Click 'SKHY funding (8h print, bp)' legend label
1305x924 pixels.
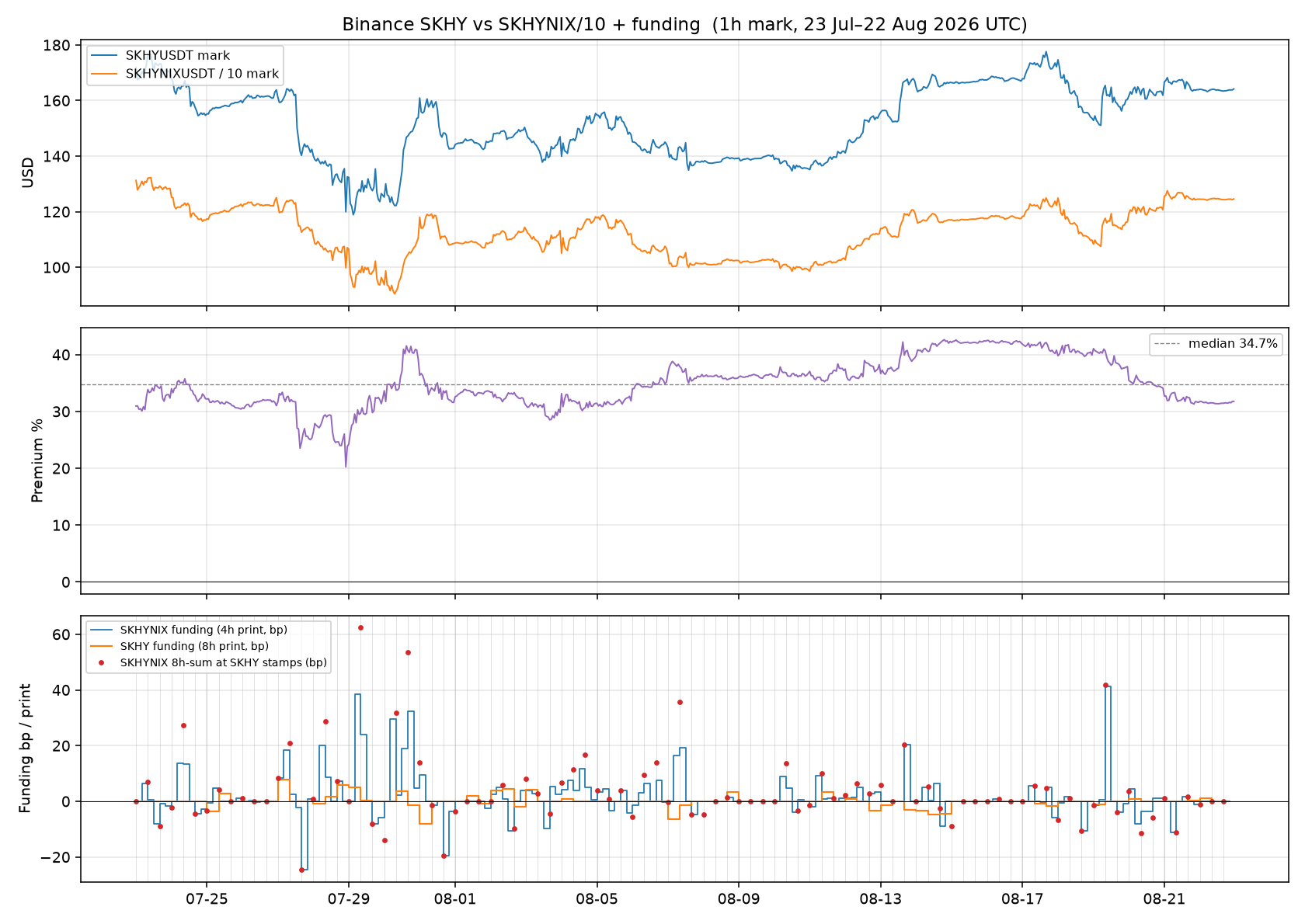194,646
